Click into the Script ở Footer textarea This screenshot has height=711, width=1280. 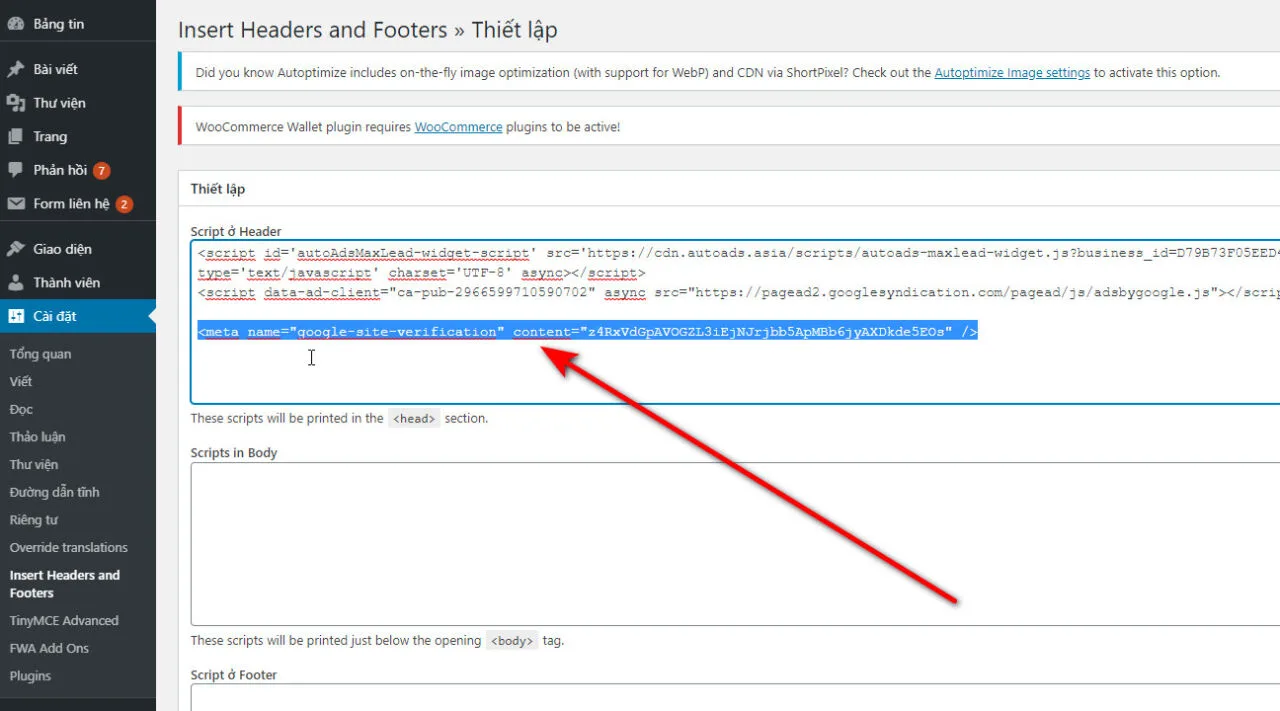735,698
